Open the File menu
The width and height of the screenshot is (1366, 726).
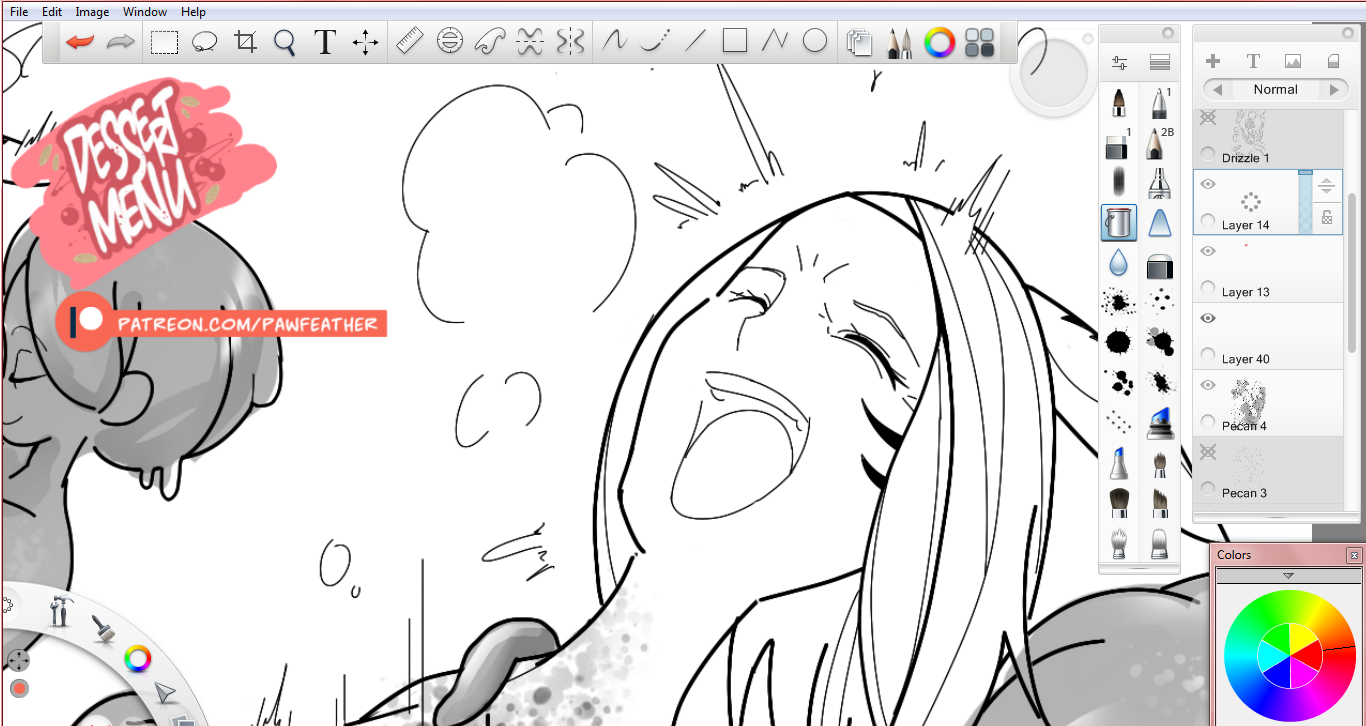click(19, 12)
